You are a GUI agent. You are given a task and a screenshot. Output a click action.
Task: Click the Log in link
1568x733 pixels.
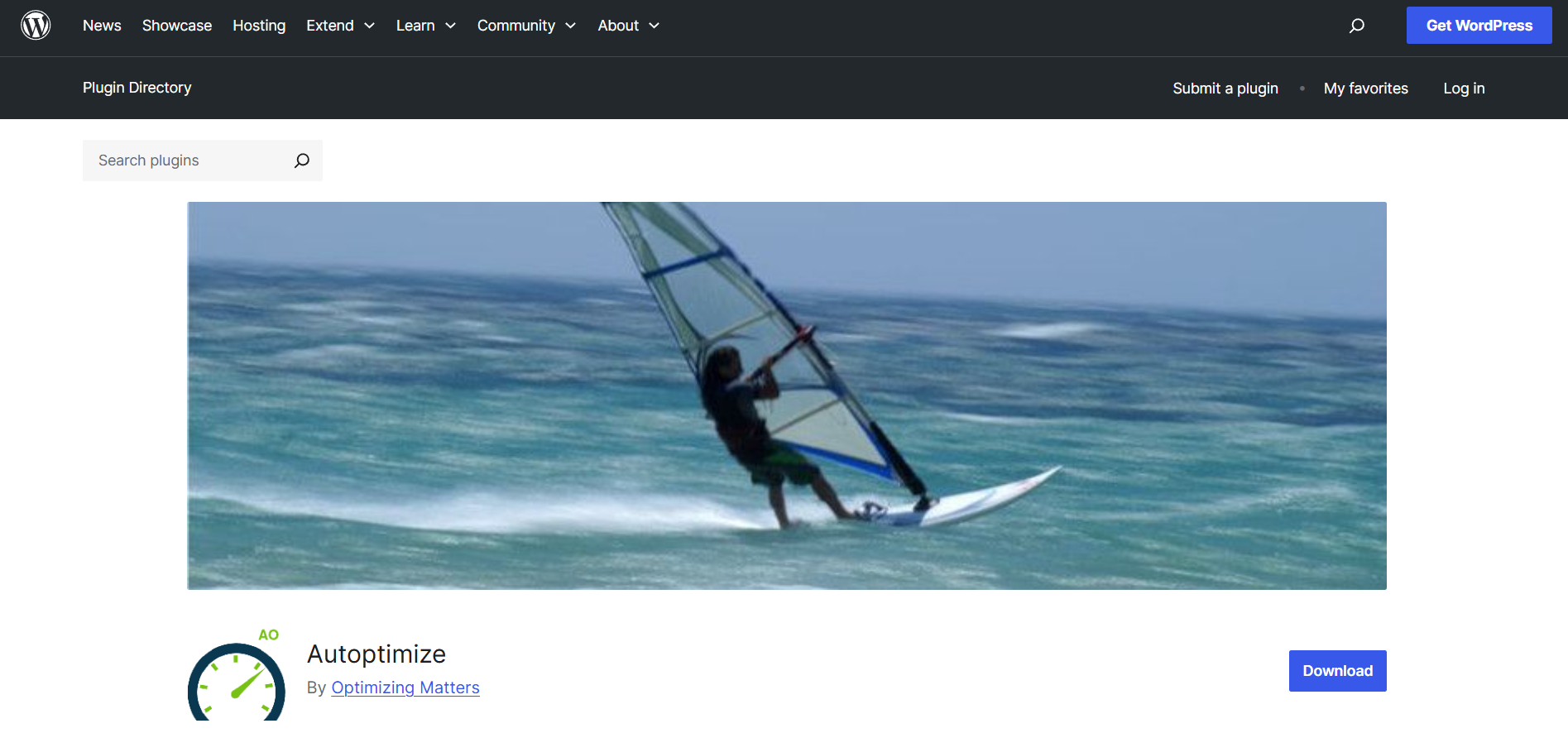[x=1464, y=89]
